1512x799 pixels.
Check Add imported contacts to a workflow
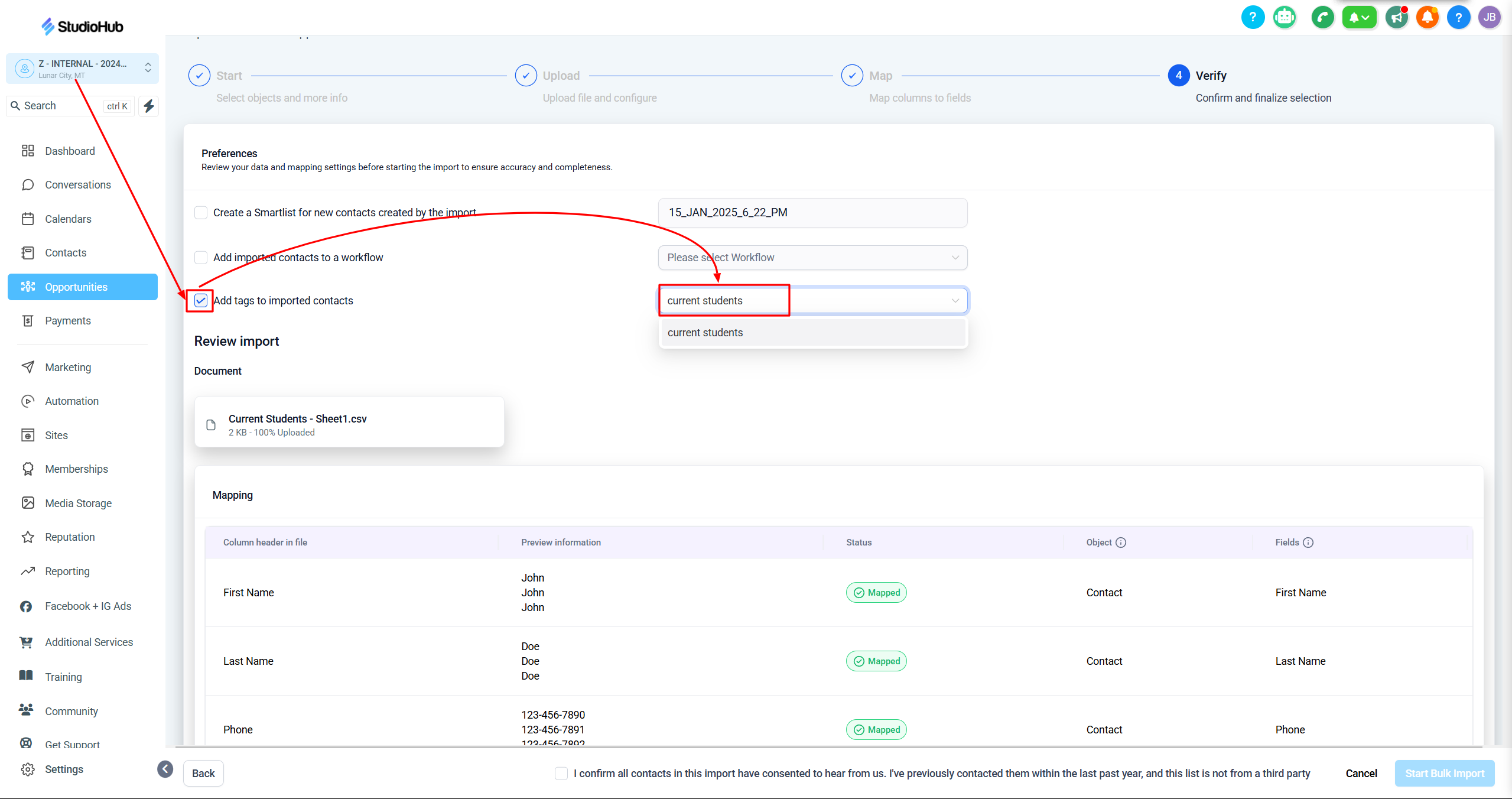point(201,258)
